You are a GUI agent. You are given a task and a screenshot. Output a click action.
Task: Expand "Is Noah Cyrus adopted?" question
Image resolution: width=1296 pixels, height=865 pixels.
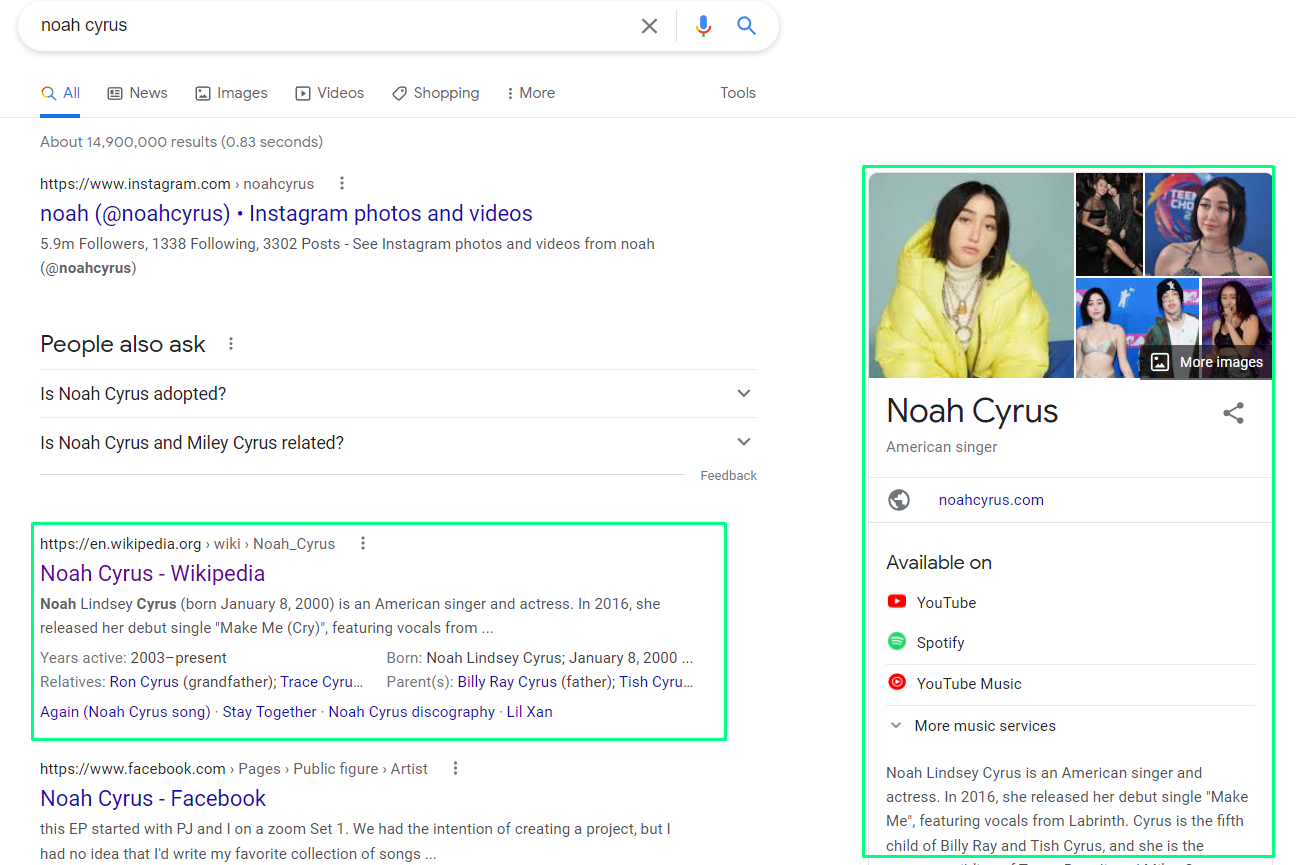click(x=398, y=394)
